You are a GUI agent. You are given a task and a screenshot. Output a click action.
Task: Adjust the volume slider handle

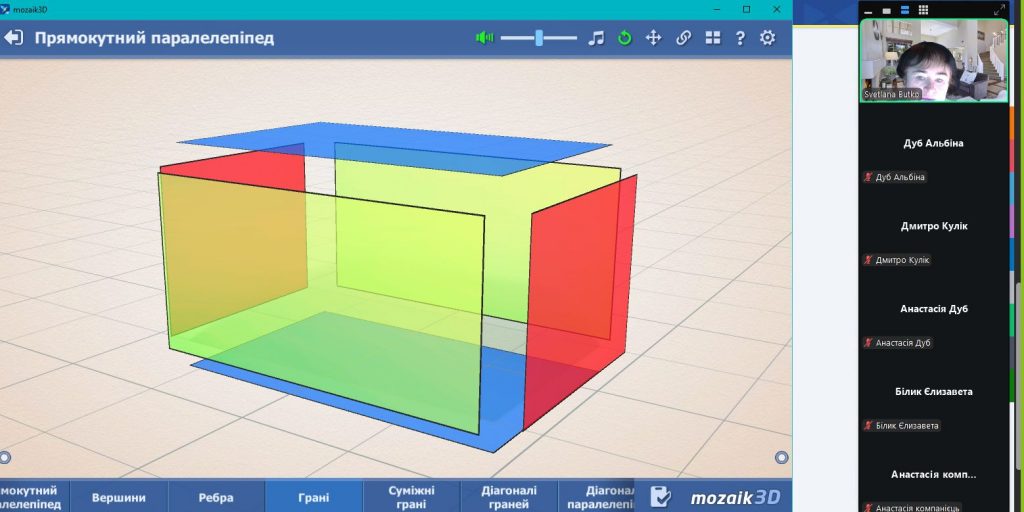pyautogui.click(x=539, y=38)
